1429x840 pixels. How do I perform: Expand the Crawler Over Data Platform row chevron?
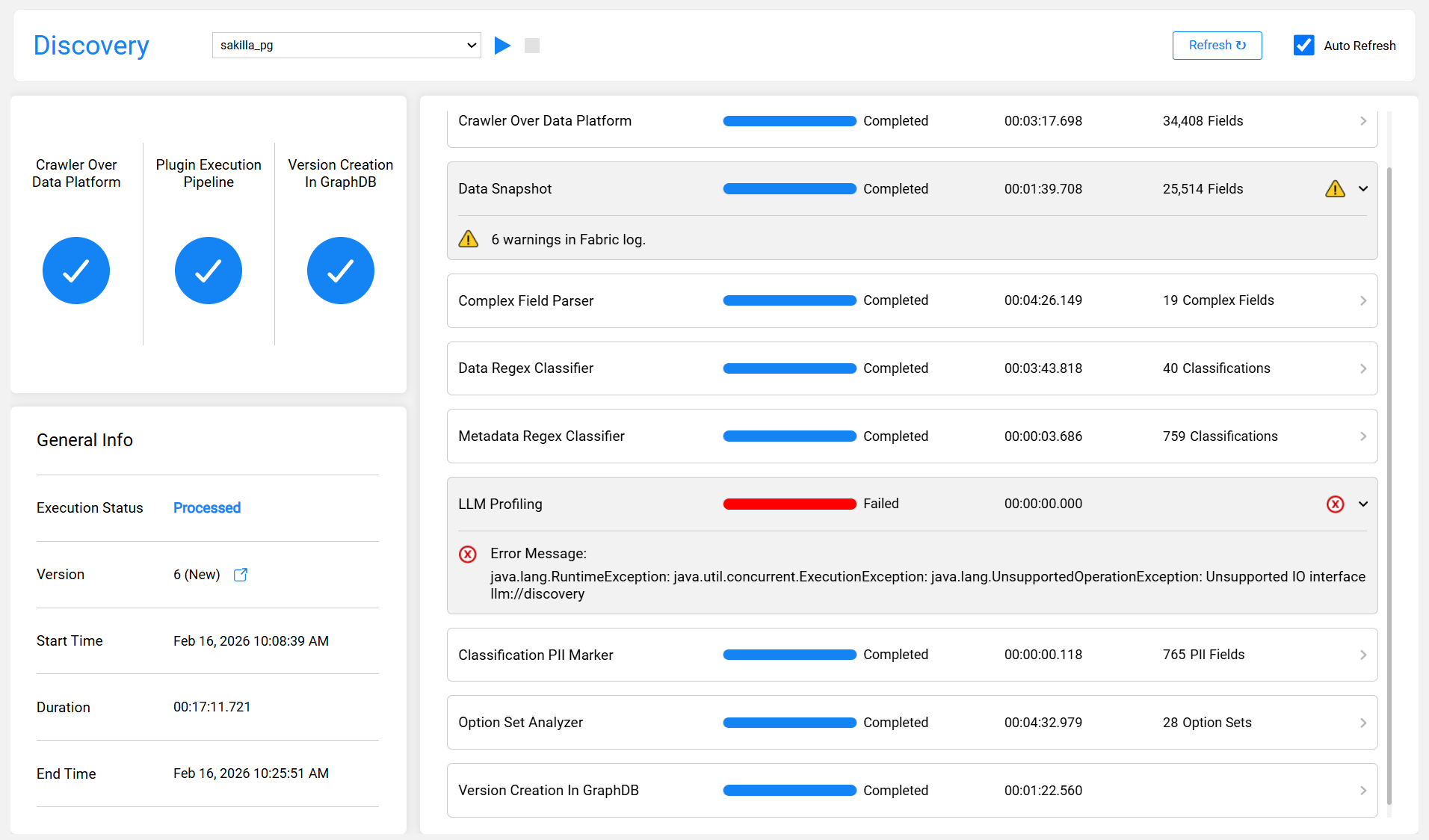[x=1363, y=121]
